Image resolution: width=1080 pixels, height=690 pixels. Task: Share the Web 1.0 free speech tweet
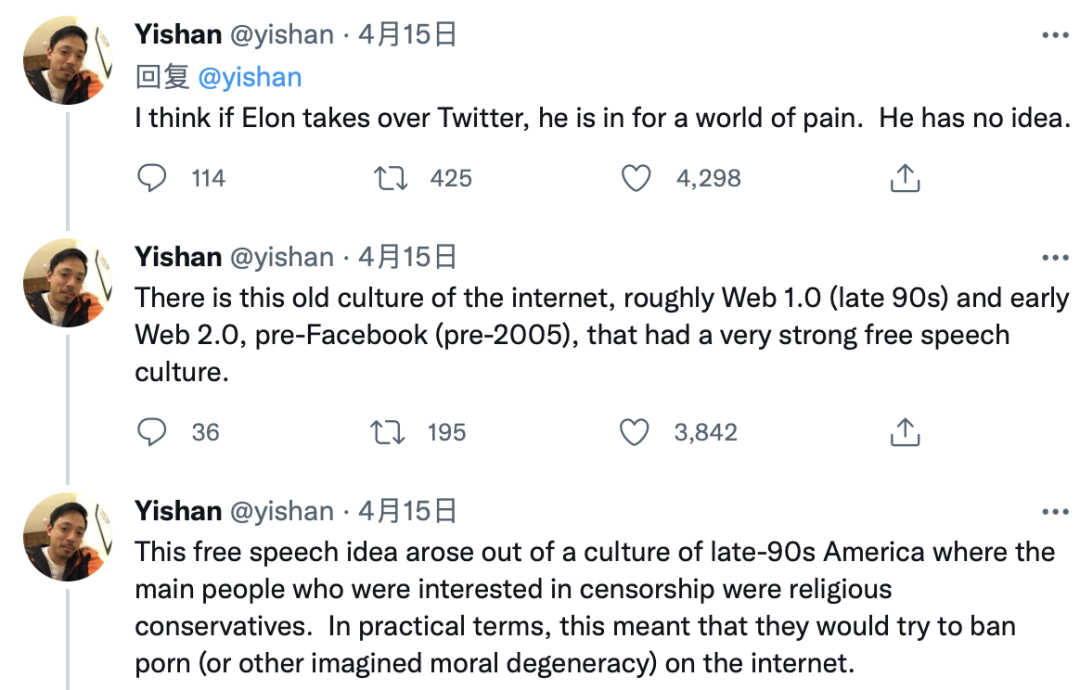905,432
